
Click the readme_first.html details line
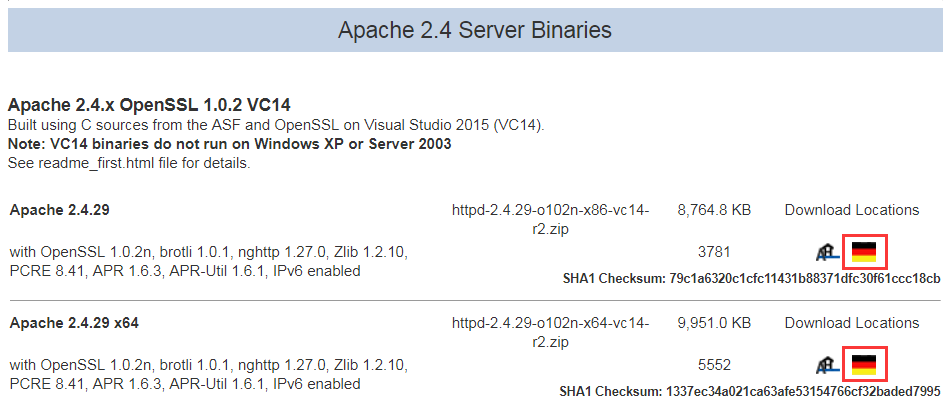[129, 163]
